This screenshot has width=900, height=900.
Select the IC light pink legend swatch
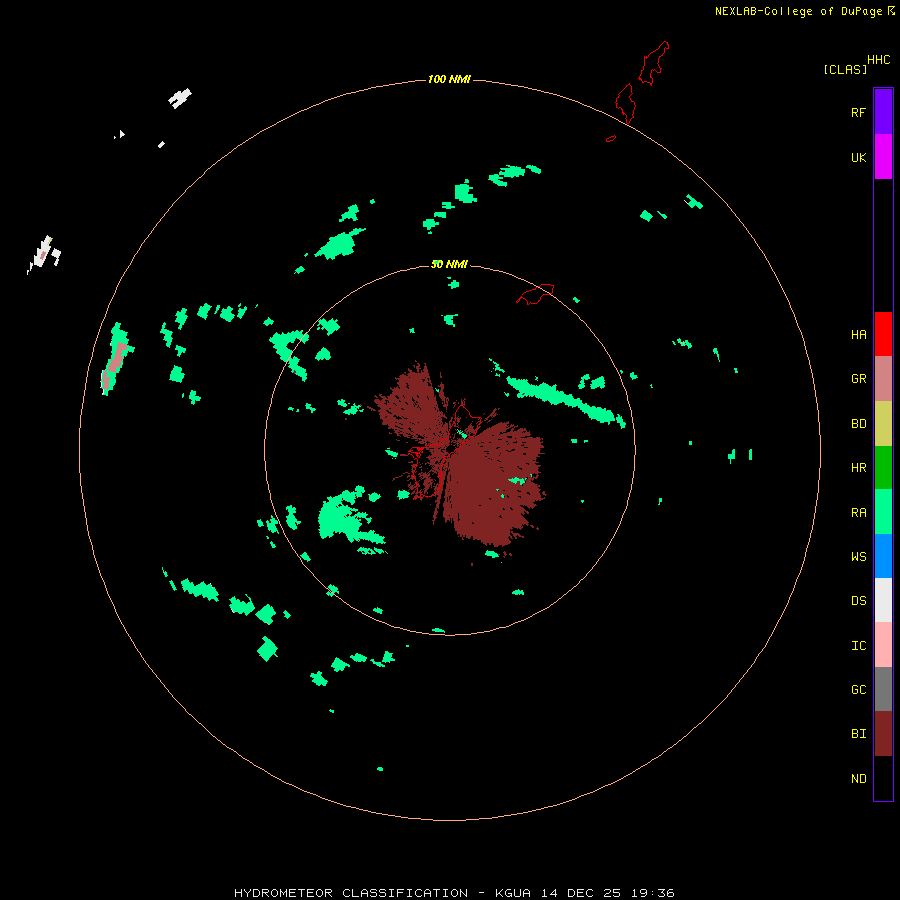click(x=883, y=645)
